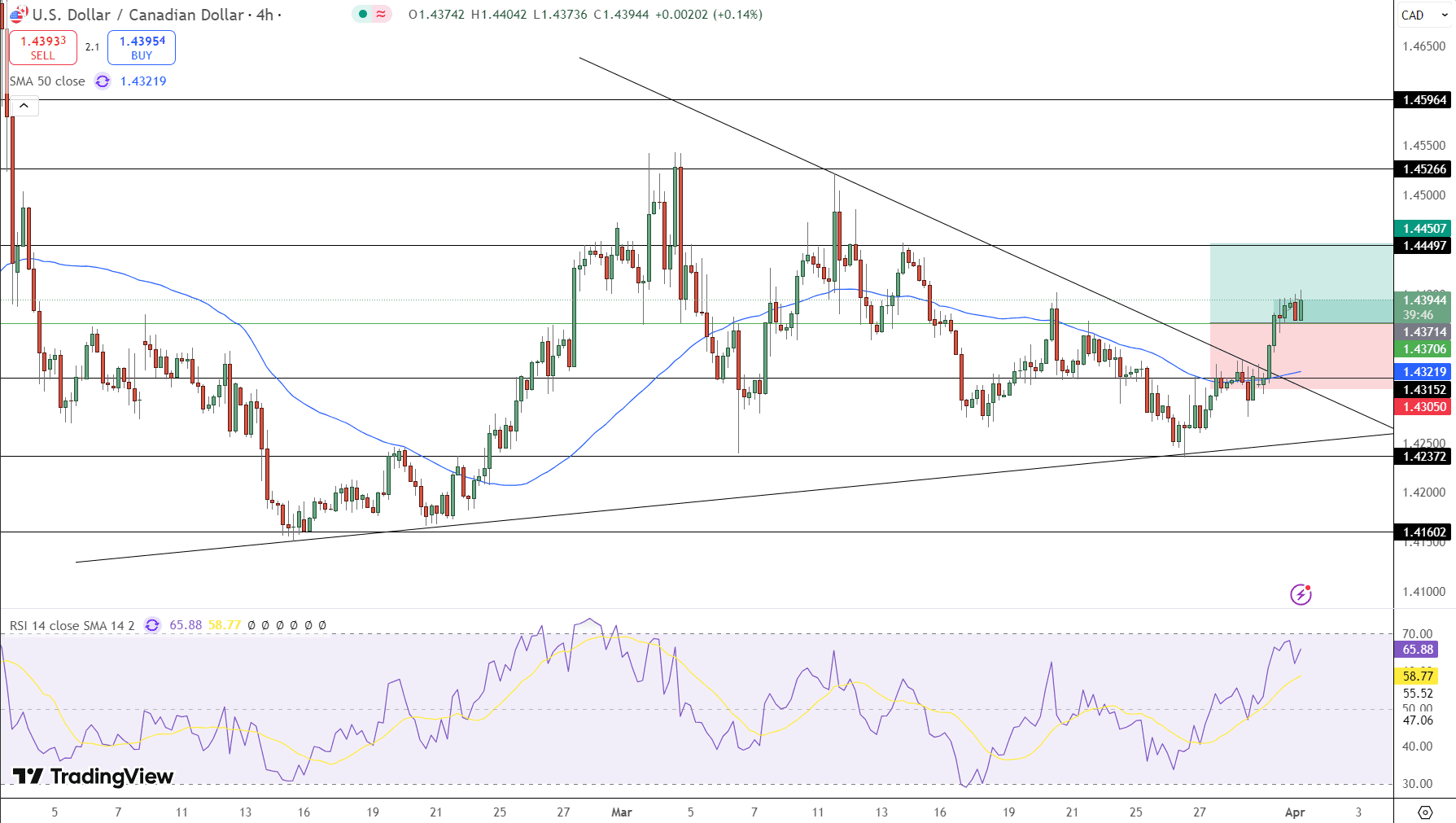Click the green 1.43706 entry label
This screenshot has height=823, width=1456.
tap(1424, 349)
